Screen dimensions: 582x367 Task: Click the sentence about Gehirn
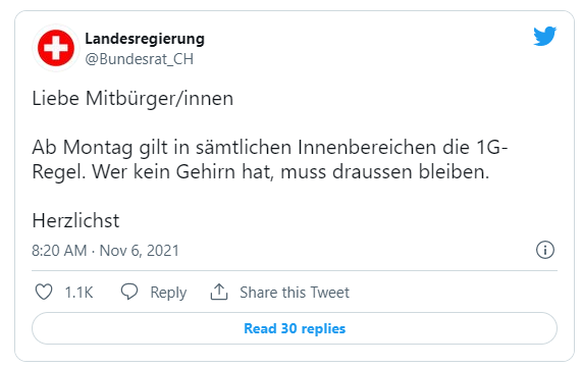click(x=291, y=172)
